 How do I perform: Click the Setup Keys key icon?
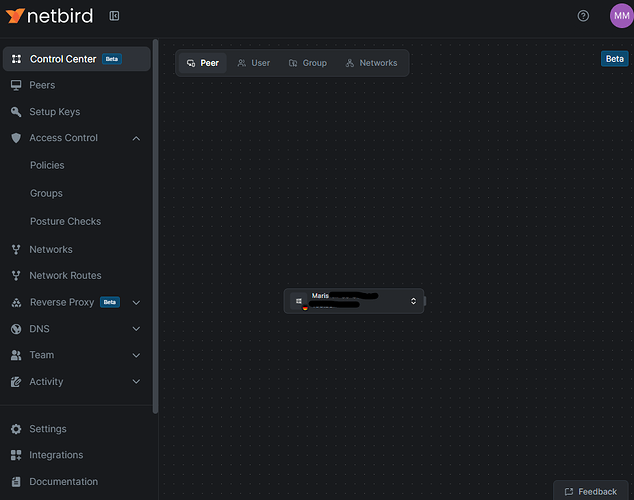(16, 112)
